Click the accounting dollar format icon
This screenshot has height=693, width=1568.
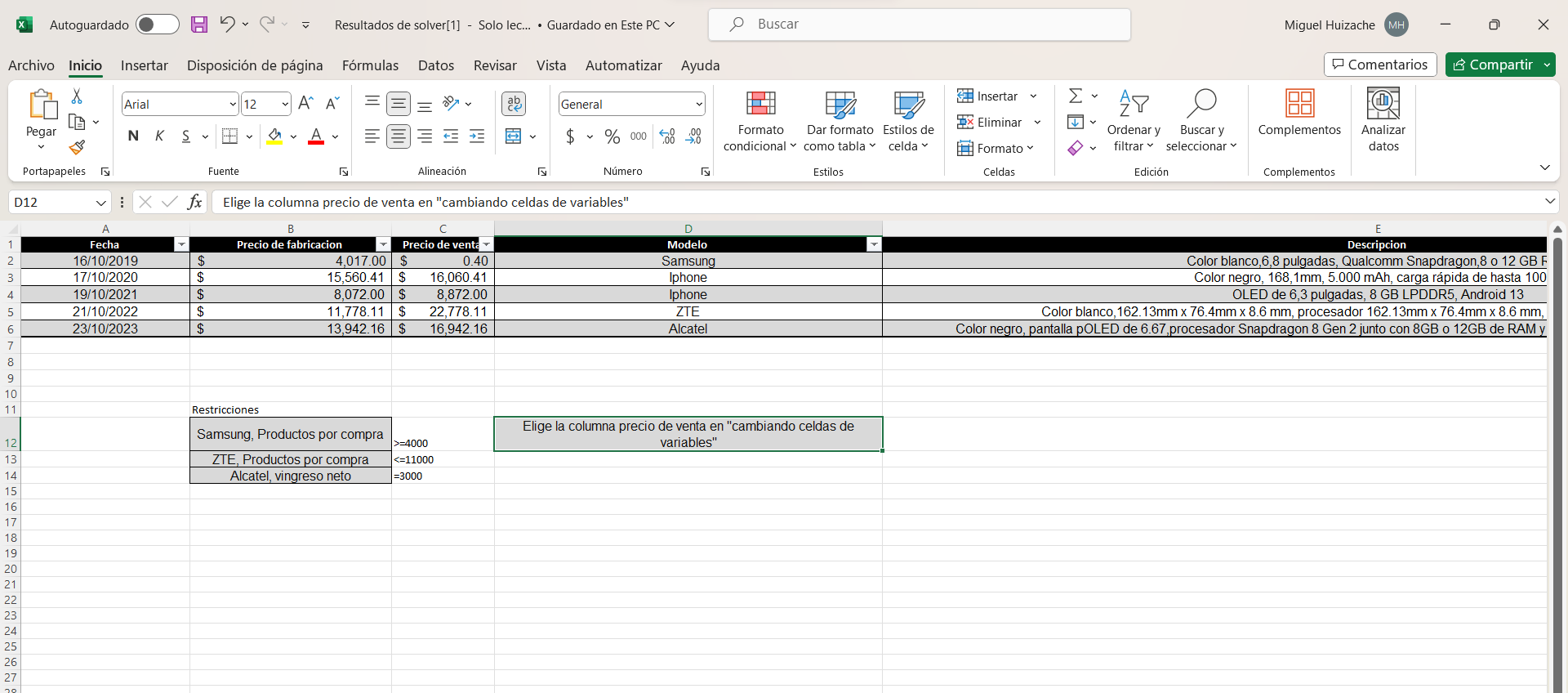(x=570, y=136)
